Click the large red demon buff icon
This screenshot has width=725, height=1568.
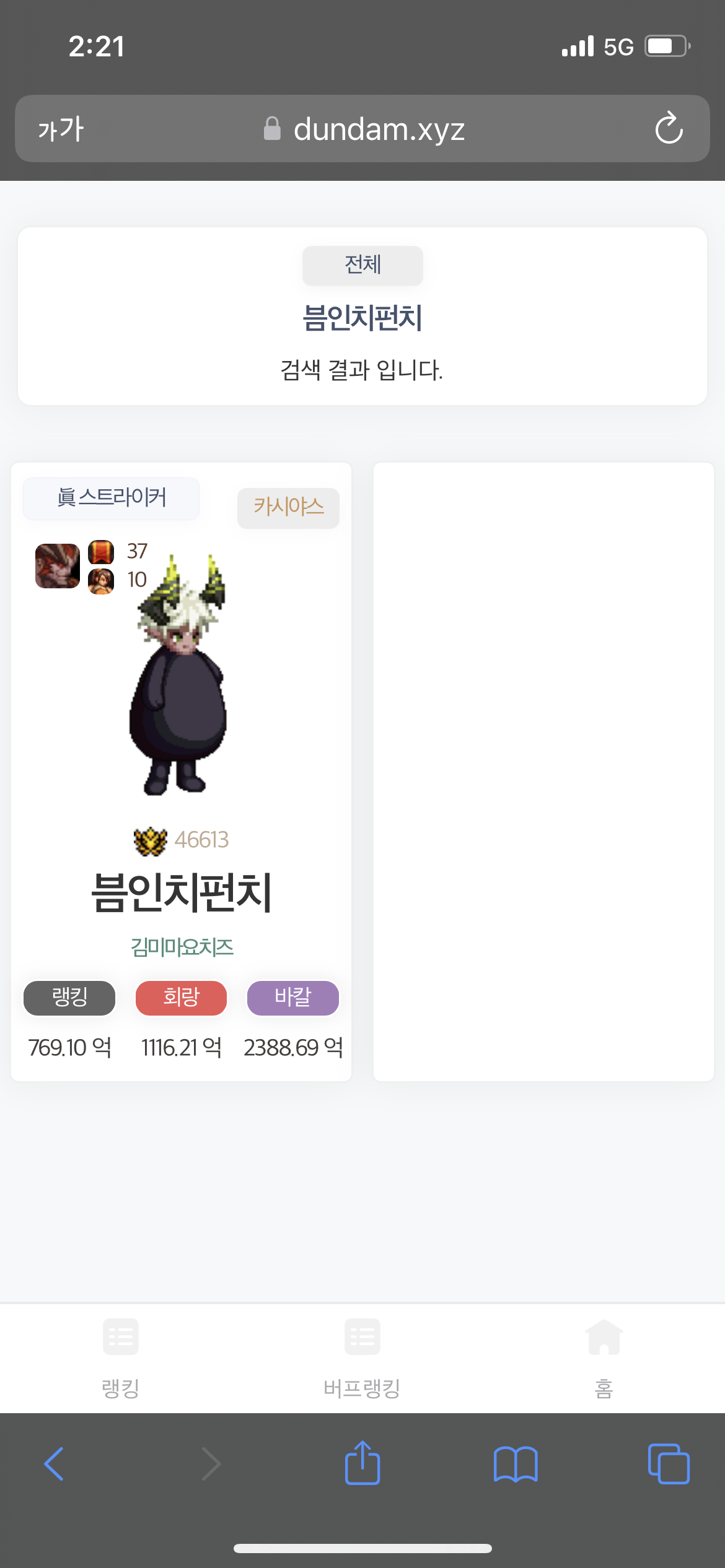(58, 565)
